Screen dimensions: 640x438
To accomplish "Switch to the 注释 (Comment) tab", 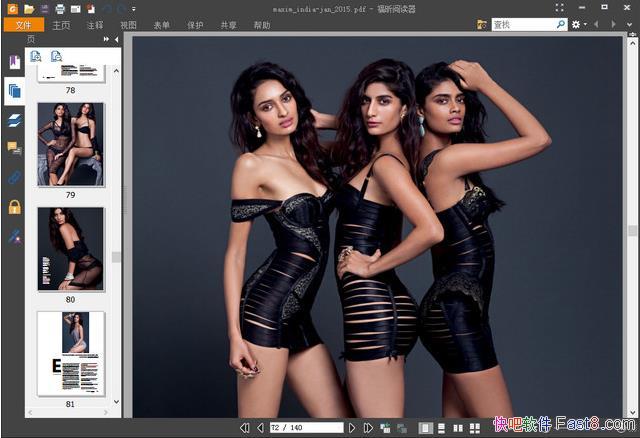I will (95, 24).
